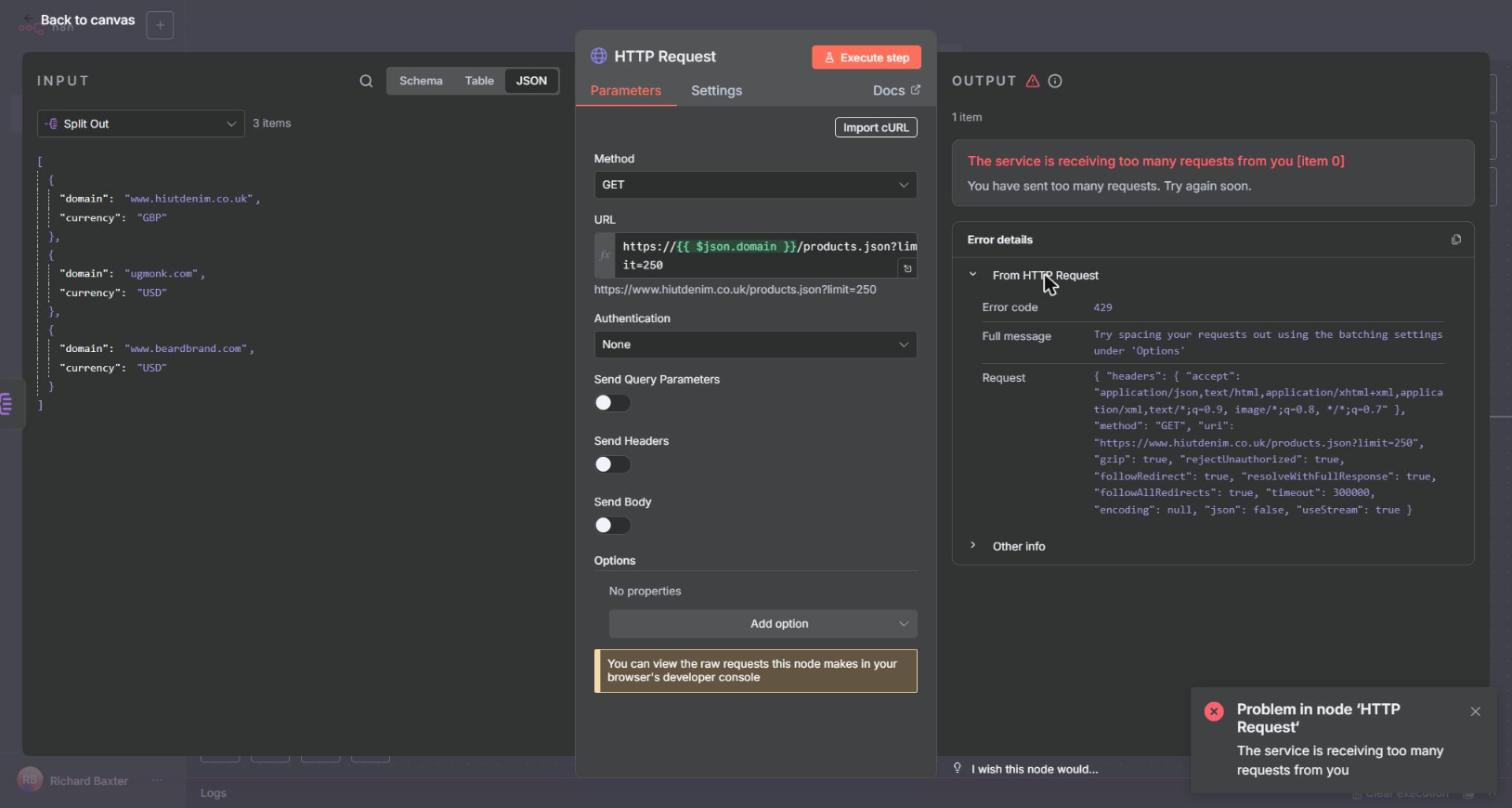
Task: Click the Import cURL button
Action: [876, 127]
